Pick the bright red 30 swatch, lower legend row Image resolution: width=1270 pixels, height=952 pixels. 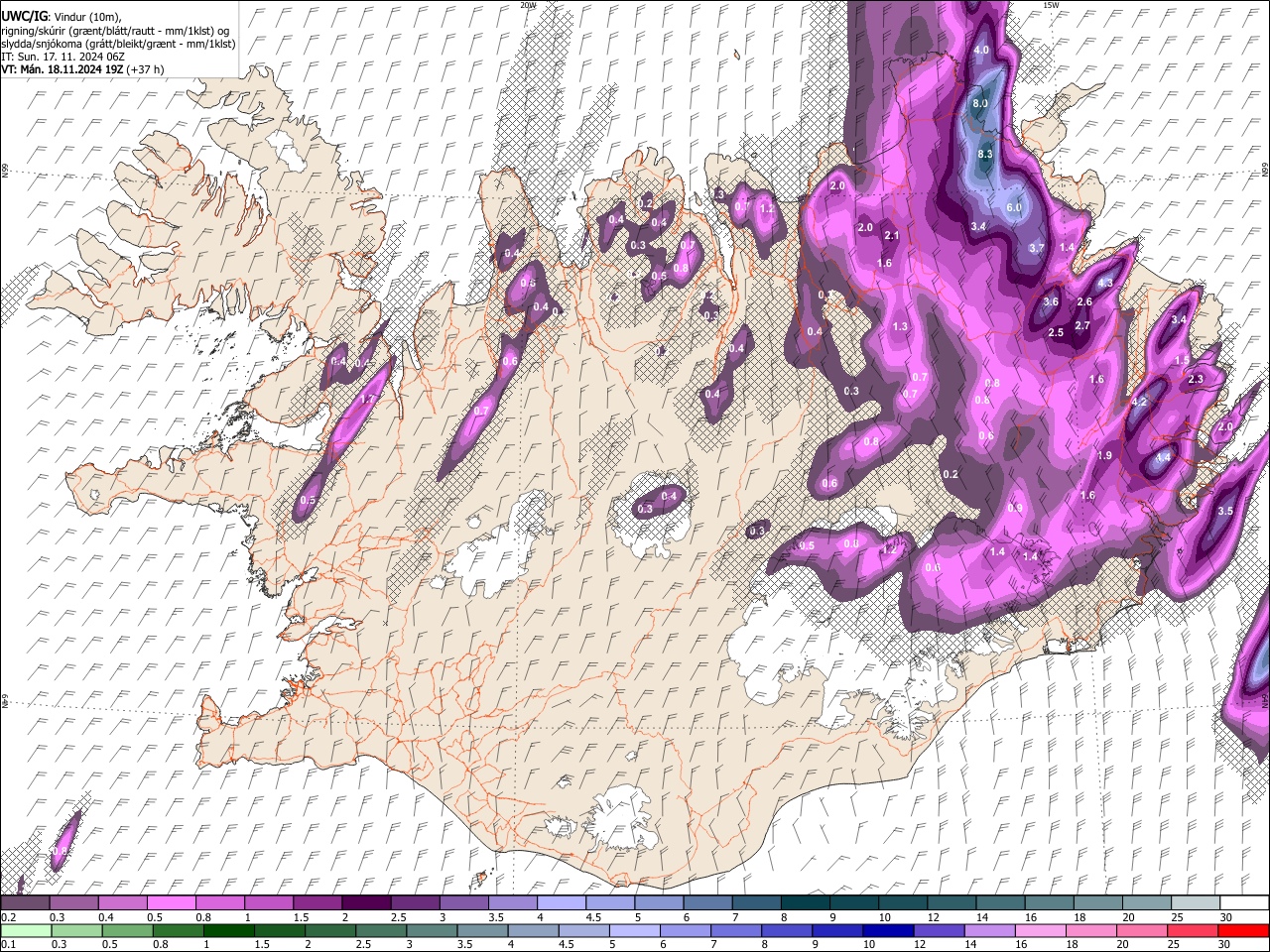(1244, 931)
